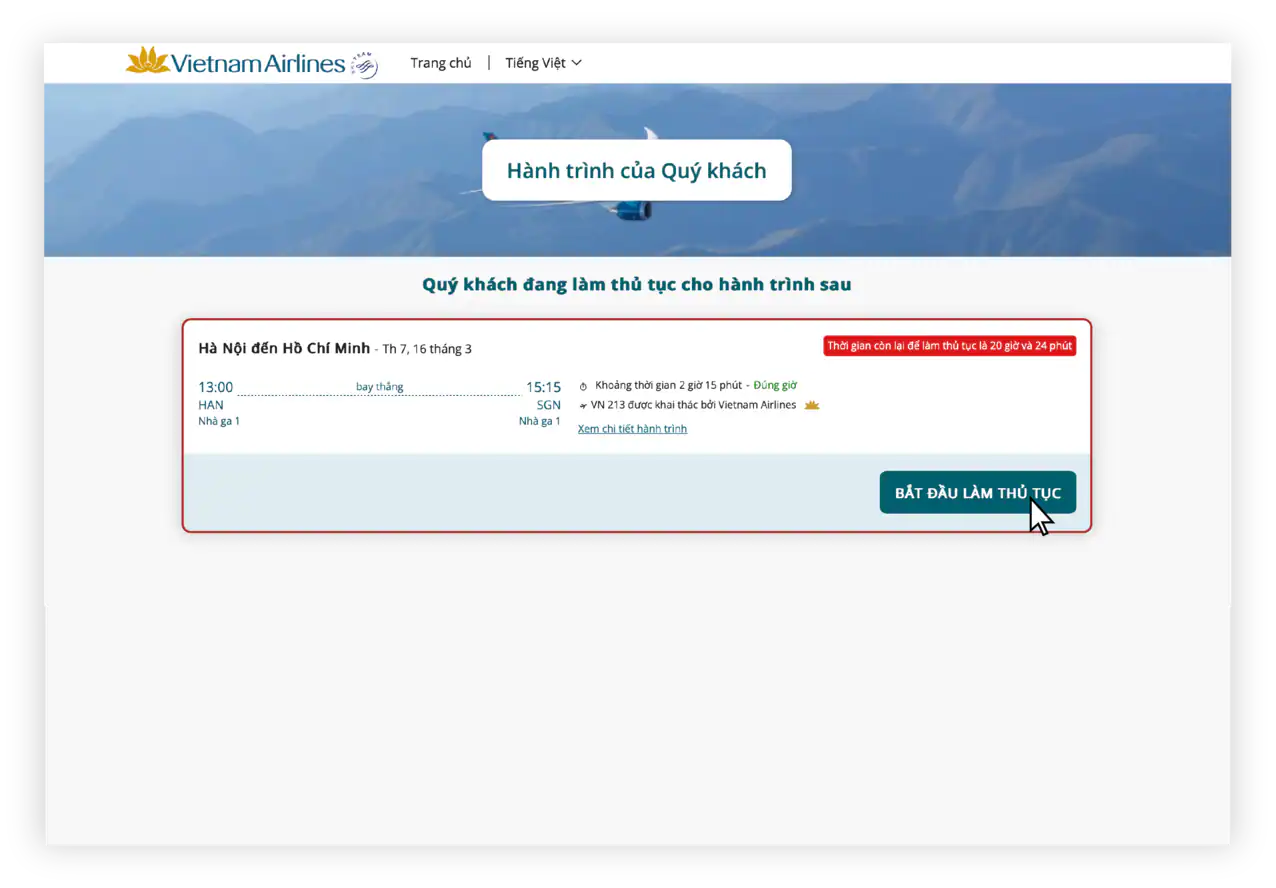
Task: Click Hà Nội đến Hồ Chí Minh heading
Action: pyautogui.click(x=284, y=348)
